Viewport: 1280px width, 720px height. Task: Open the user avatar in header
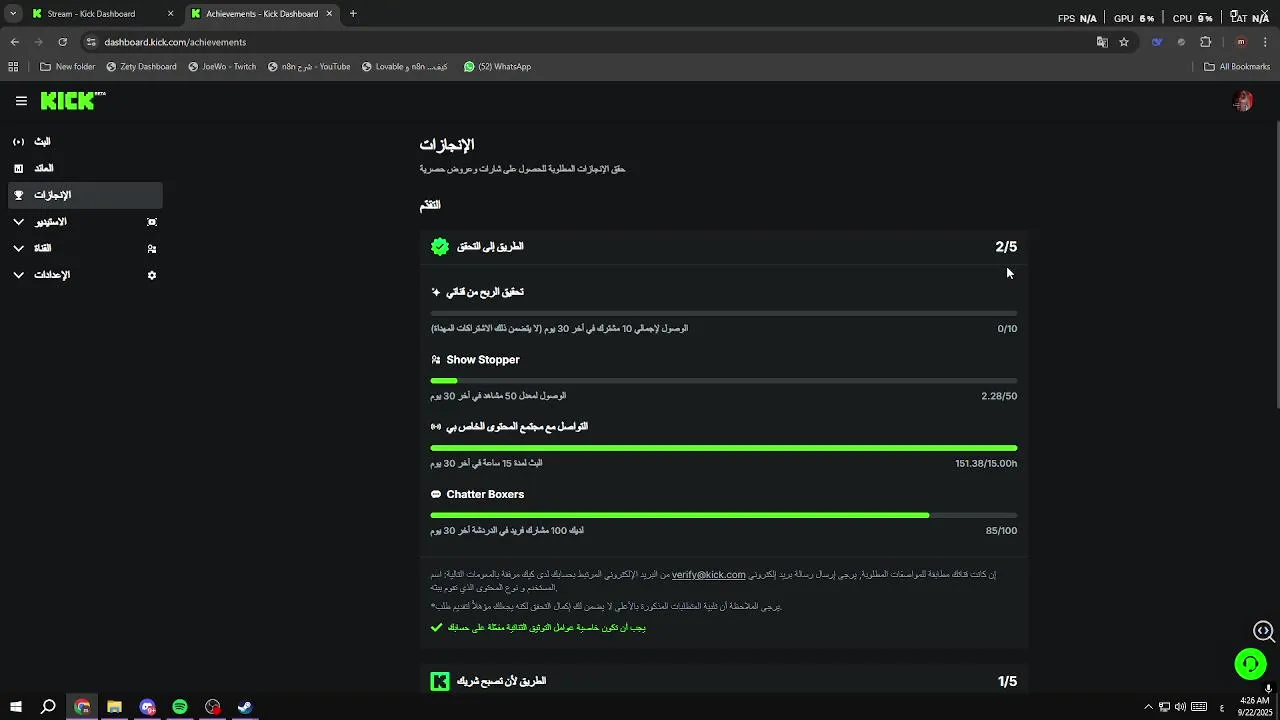click(1243, 101)
